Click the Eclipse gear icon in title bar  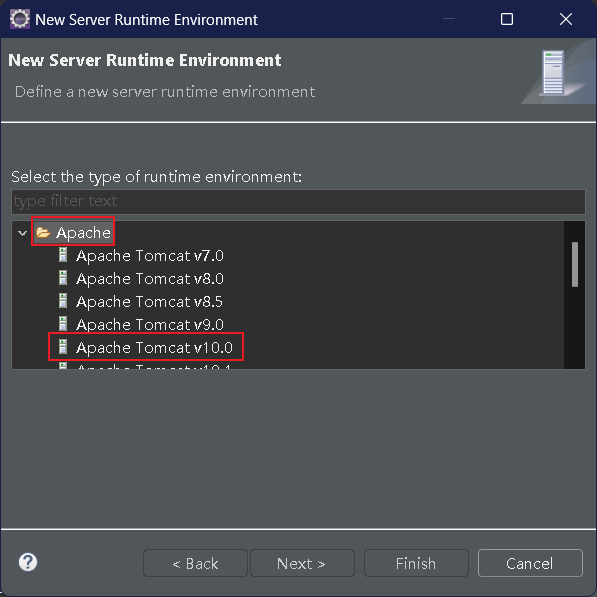click(19, 19)
